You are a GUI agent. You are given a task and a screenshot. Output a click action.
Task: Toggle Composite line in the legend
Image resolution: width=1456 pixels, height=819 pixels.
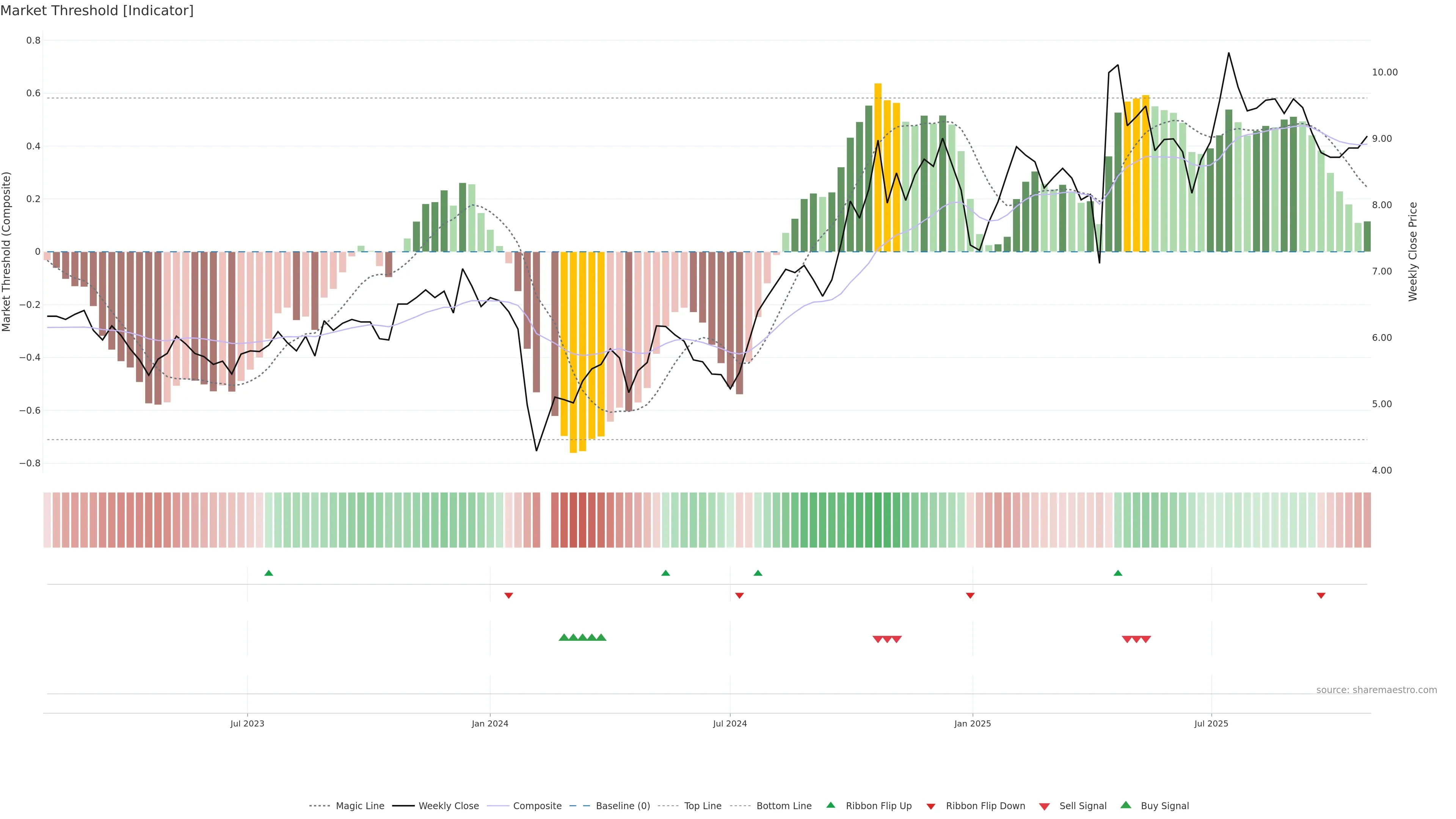[537, 805]
